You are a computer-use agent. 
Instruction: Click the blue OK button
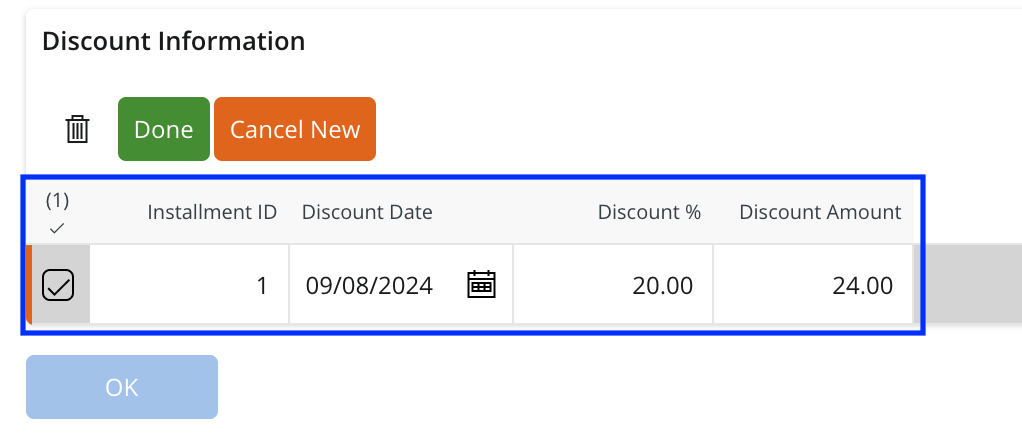click(122, 387)
